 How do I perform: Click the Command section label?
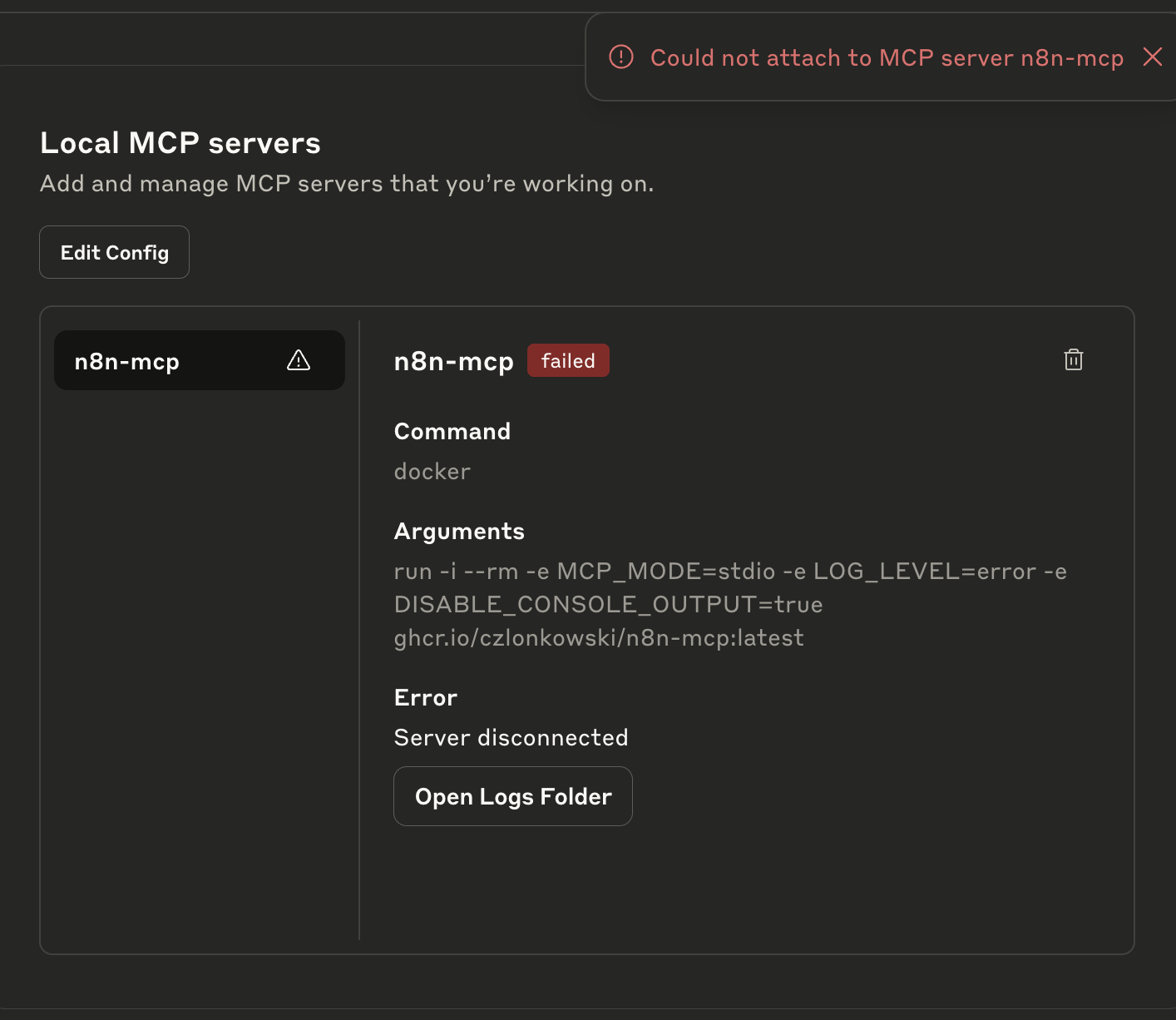click(x=452, y=431)
